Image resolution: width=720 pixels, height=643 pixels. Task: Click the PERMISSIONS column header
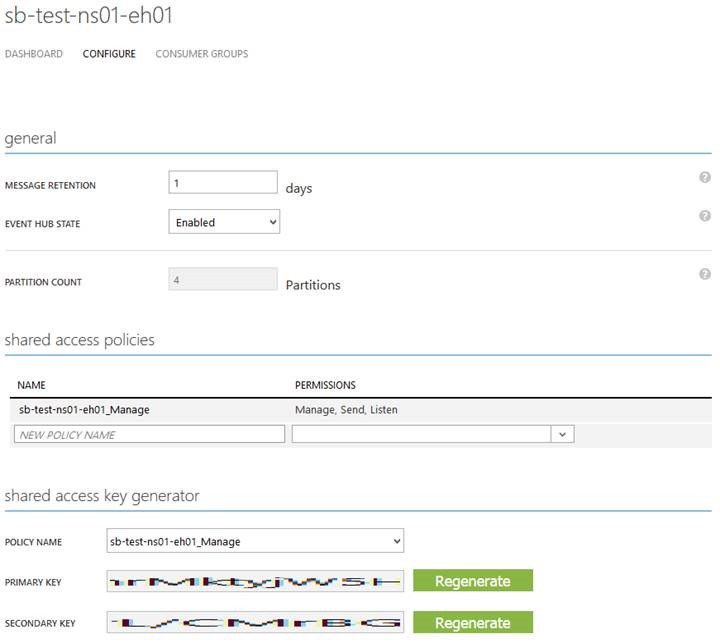(325, 385)
